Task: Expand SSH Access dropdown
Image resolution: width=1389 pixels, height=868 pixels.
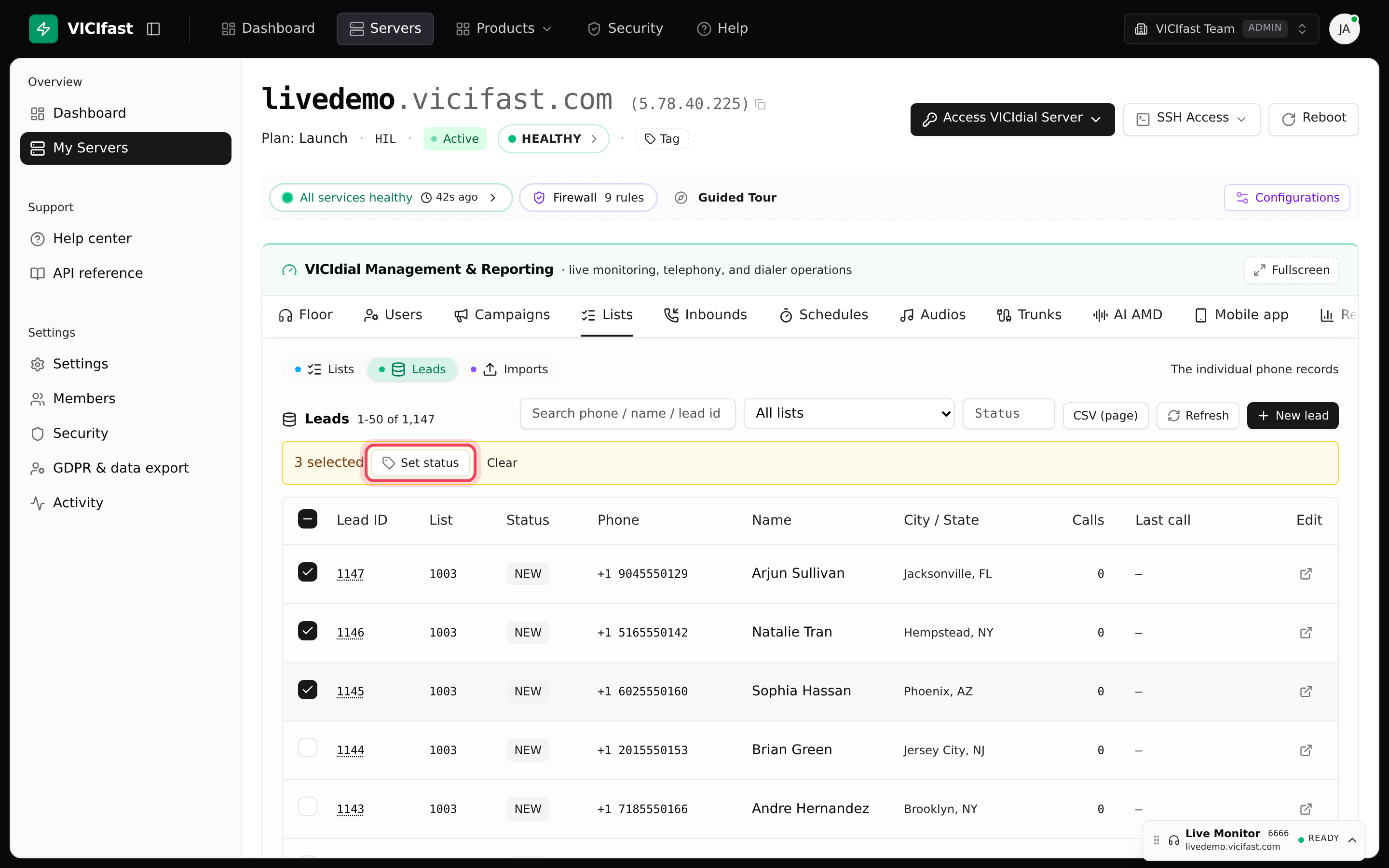Action: (x=1191, y=120)
